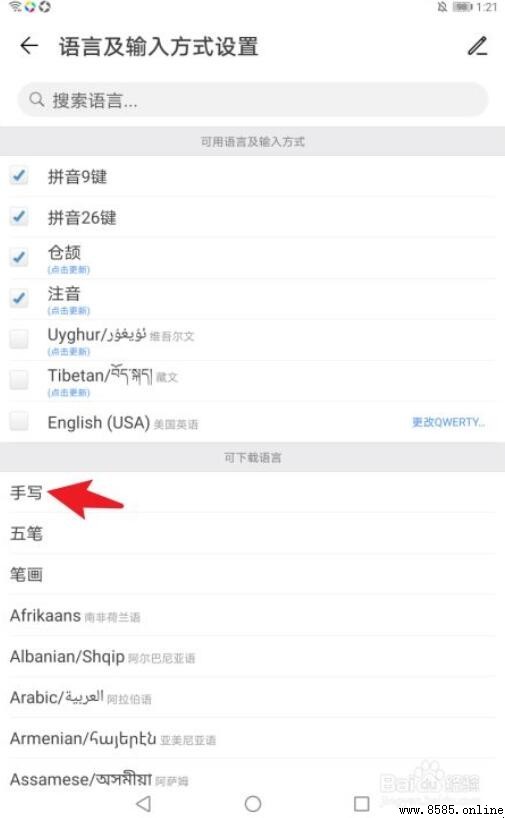Enable the English (USA) checkbox
The height and width of the screenshot is (818, 505).
pyautogui.click(x=19, y=420)
